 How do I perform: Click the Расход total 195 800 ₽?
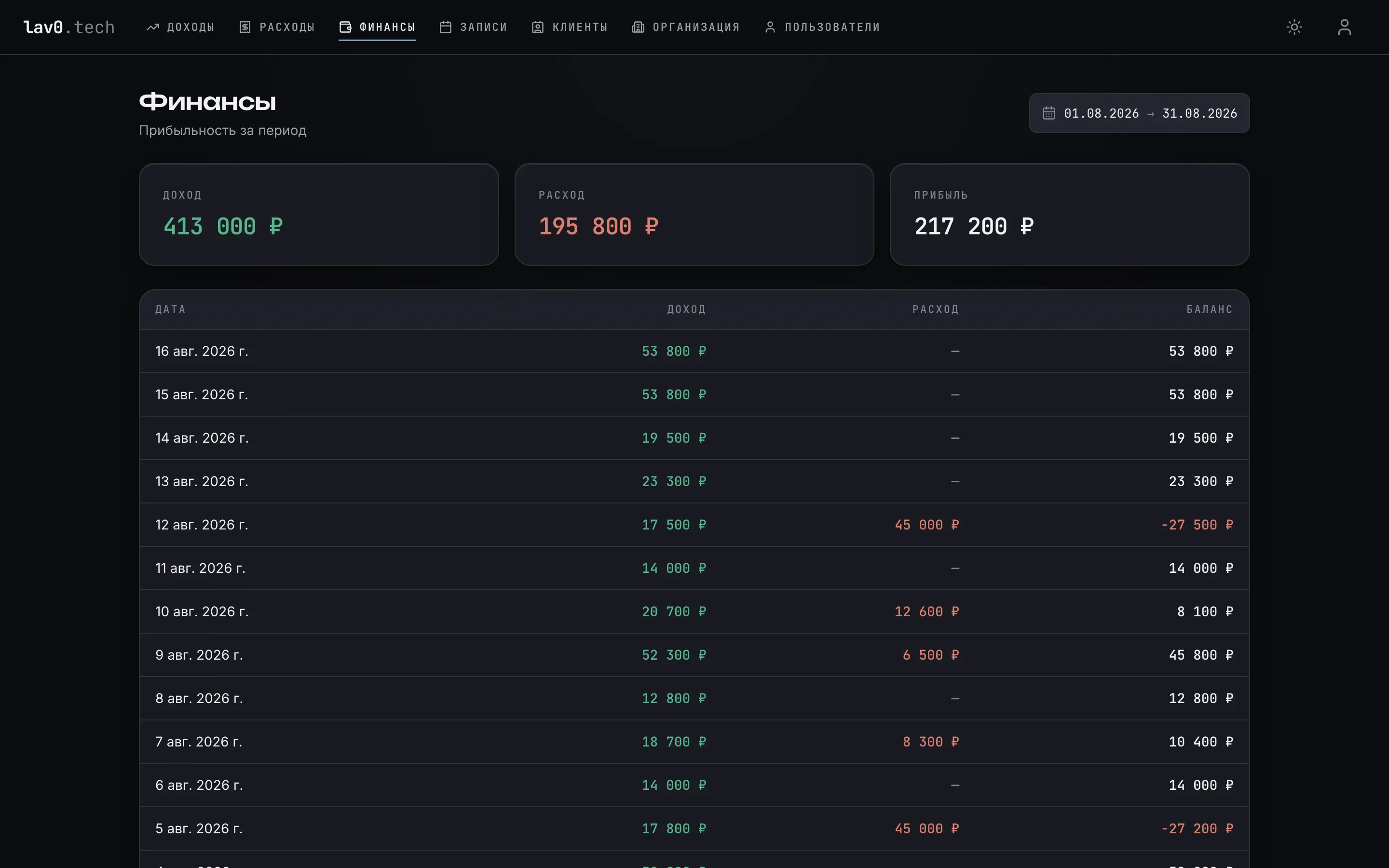tap(599, 226)
